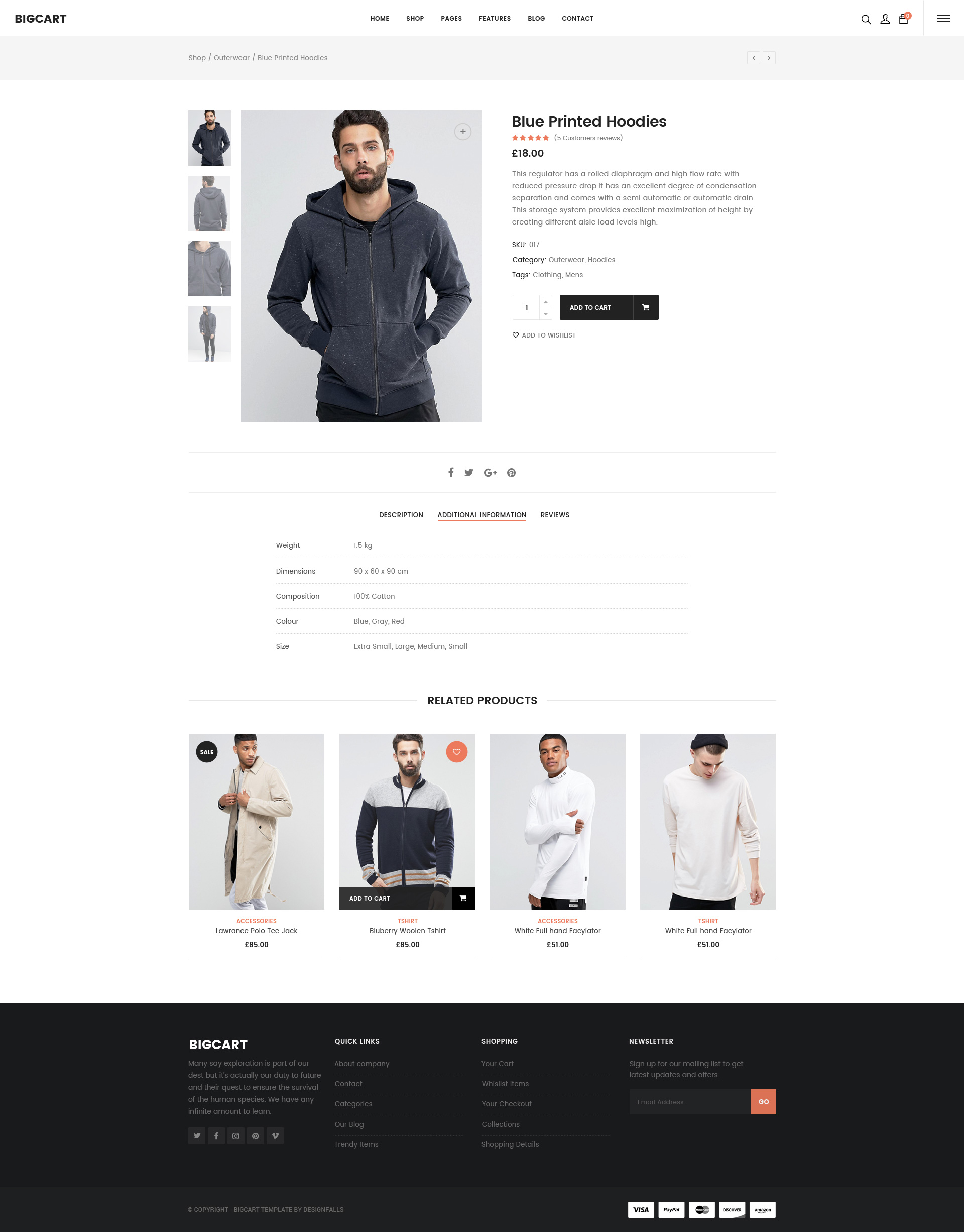Image resolution: width=964 pixels, height=1232 pixels.
Task: Select the Reviews tab
Action: pos(554,515)
